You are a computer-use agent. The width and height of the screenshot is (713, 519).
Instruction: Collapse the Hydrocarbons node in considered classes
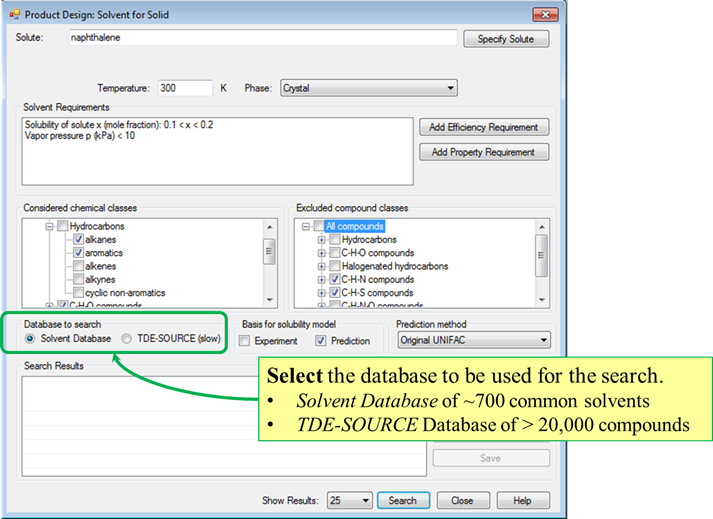(50, 227)
